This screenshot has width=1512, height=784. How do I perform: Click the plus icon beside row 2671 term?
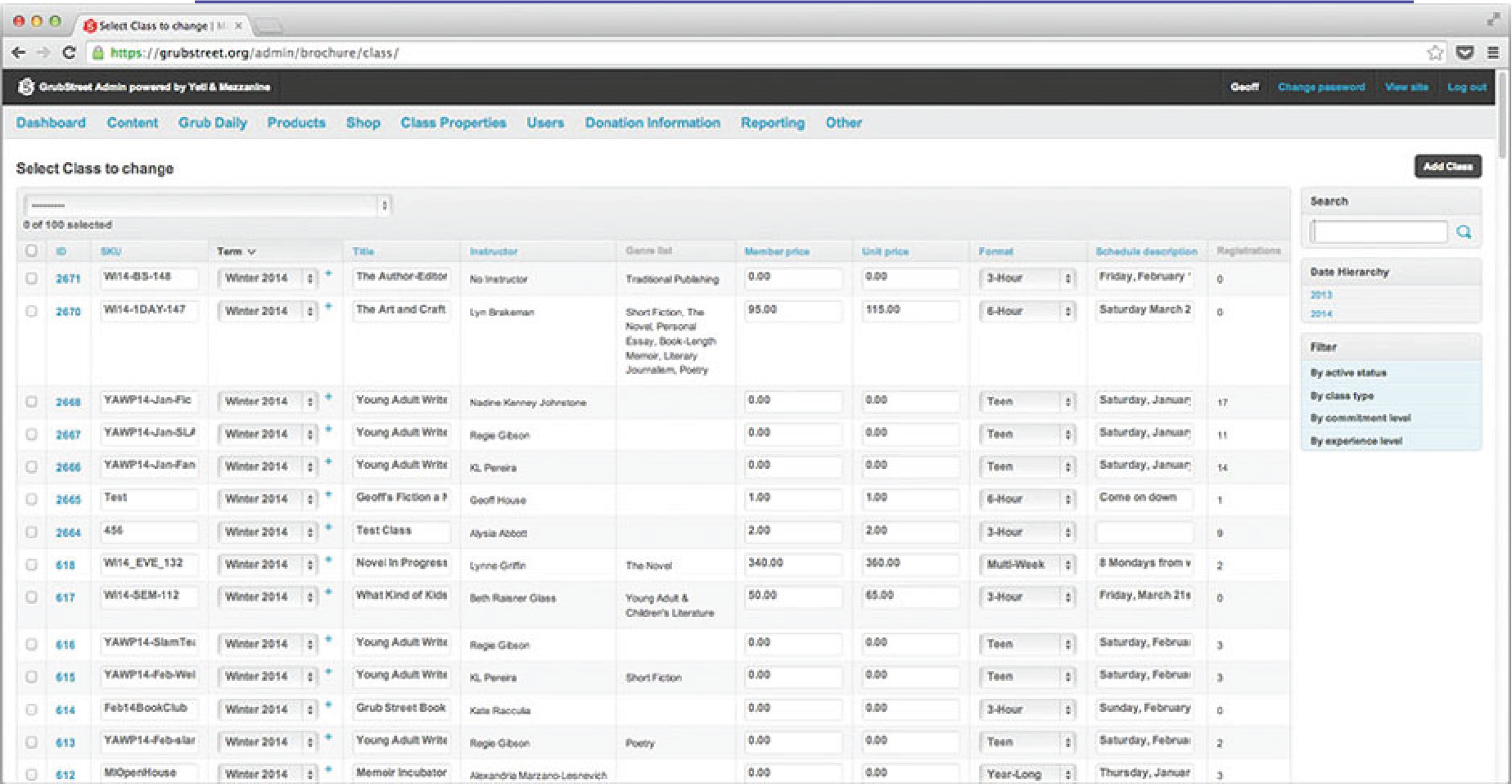coord(328,274)
